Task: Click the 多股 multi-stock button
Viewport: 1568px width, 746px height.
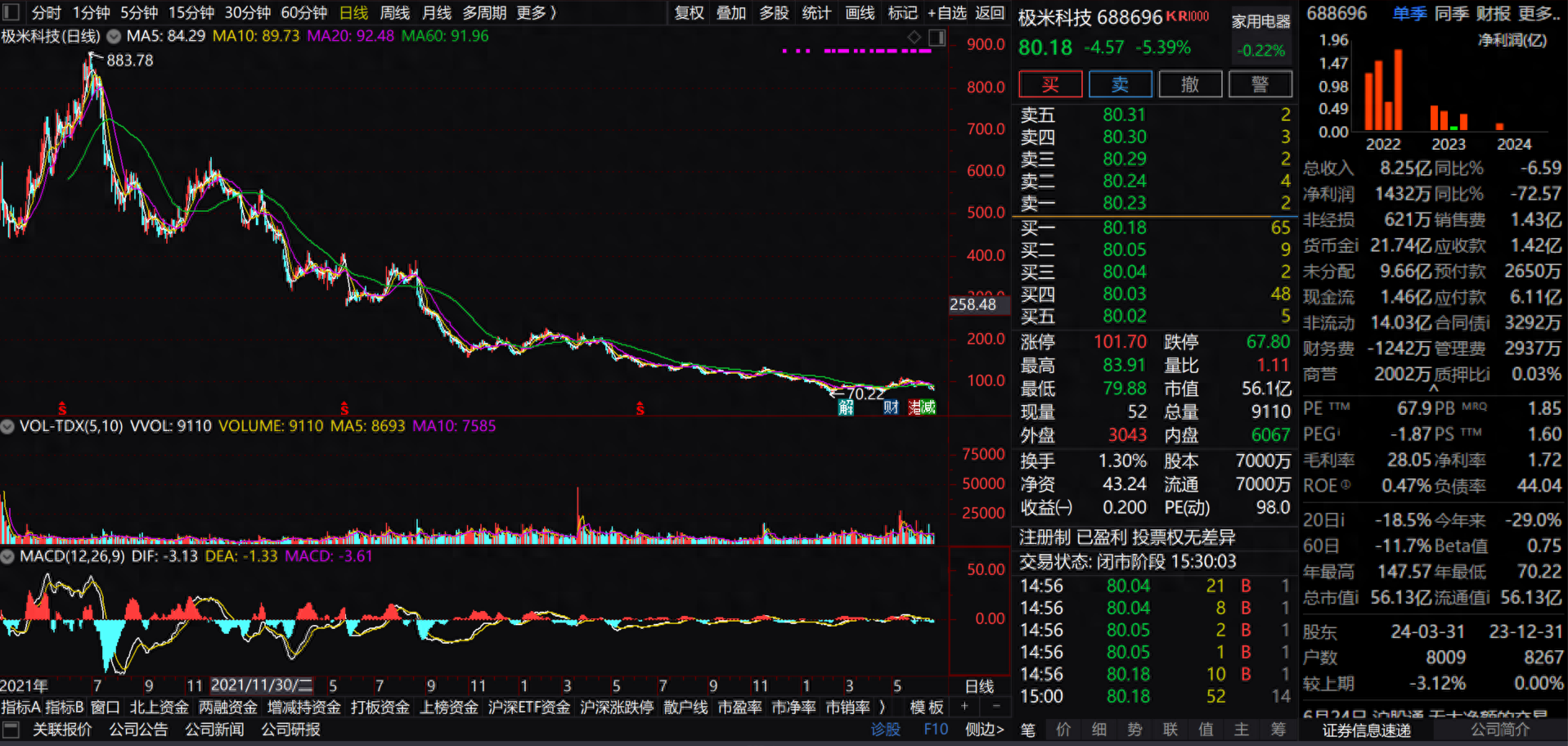Action: click(x=774, y=13)
